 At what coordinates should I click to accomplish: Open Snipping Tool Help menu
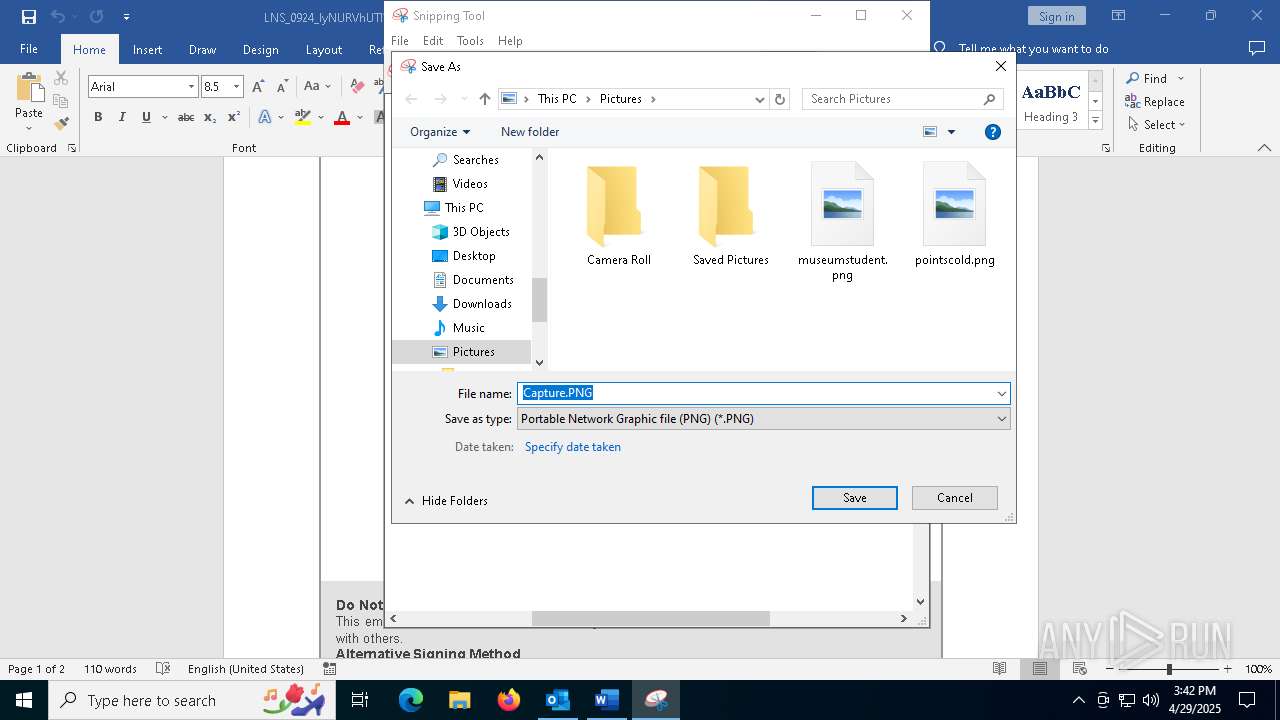point(510,41)
